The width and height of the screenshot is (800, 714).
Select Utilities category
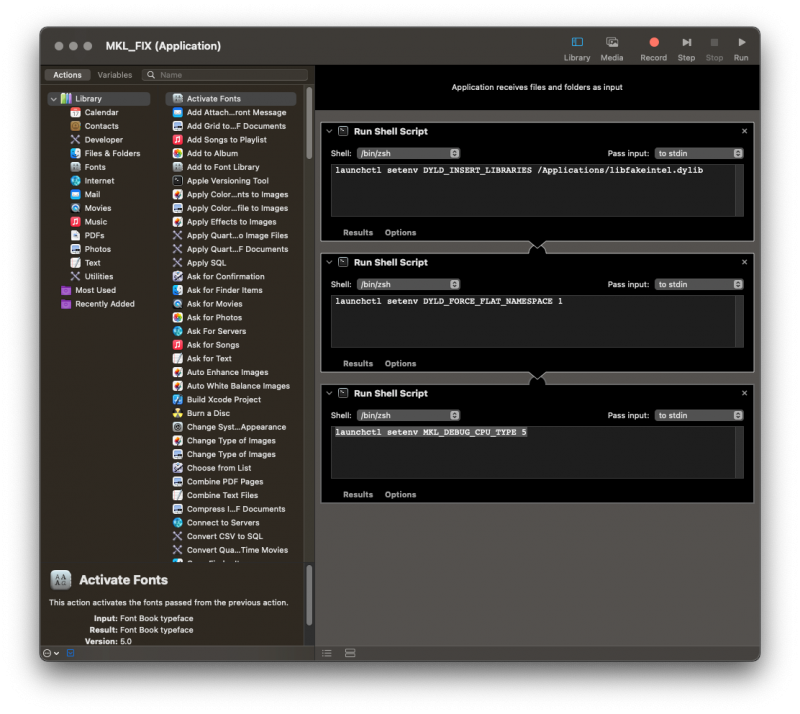point(98,277)
